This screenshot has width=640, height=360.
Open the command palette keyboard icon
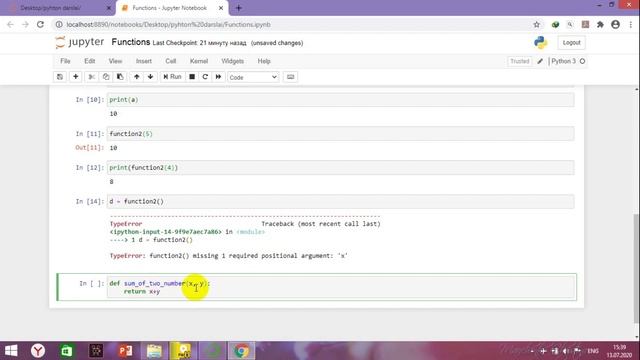pyautogui.click(x=290, y=77)
